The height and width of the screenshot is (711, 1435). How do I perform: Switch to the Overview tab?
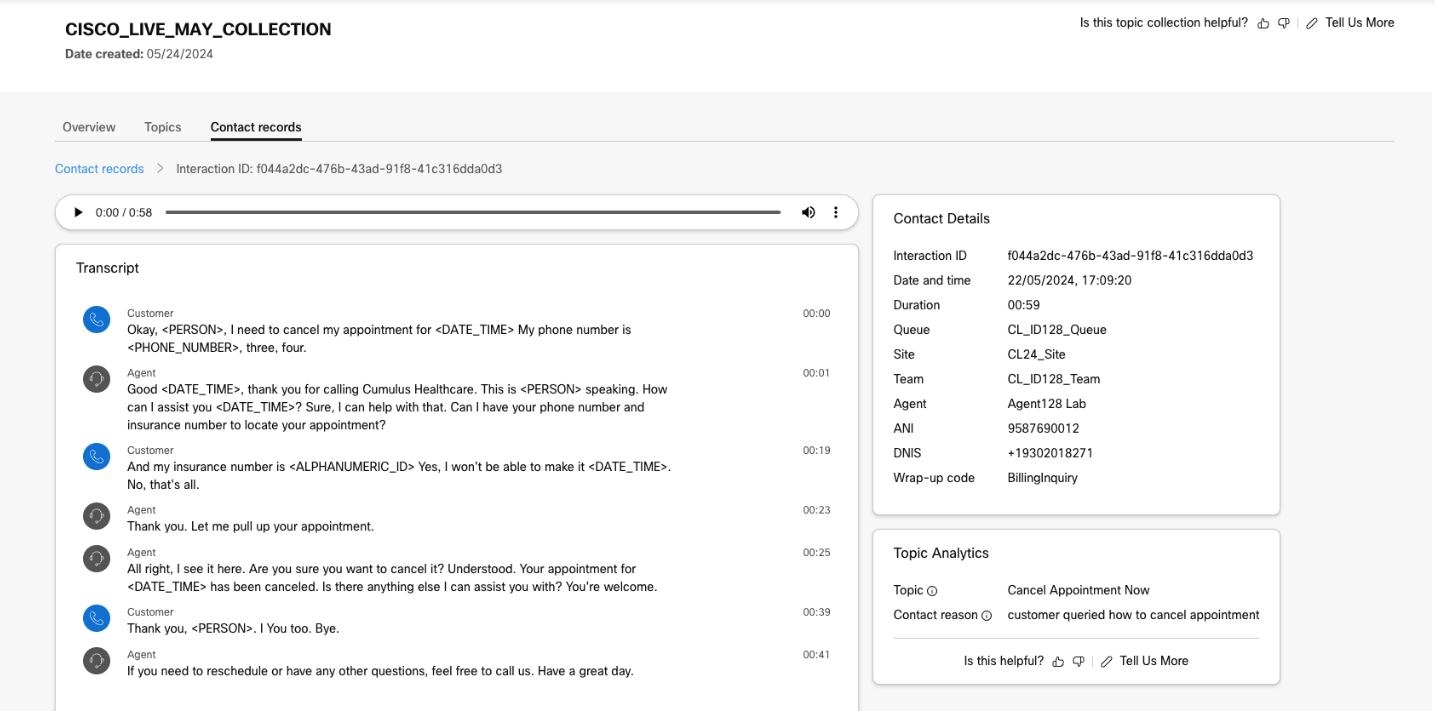pyautogui.click(x=89, y=127)
